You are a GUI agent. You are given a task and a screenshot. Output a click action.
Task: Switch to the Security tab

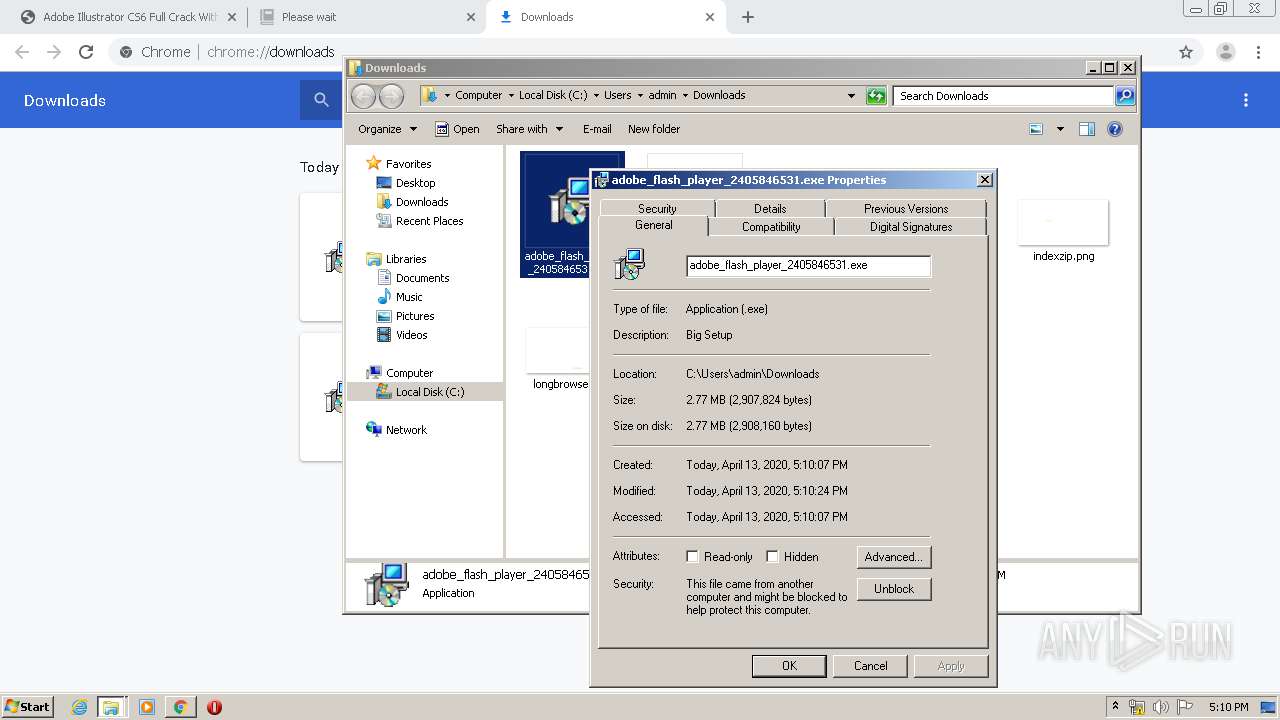(x=657, y=208)
